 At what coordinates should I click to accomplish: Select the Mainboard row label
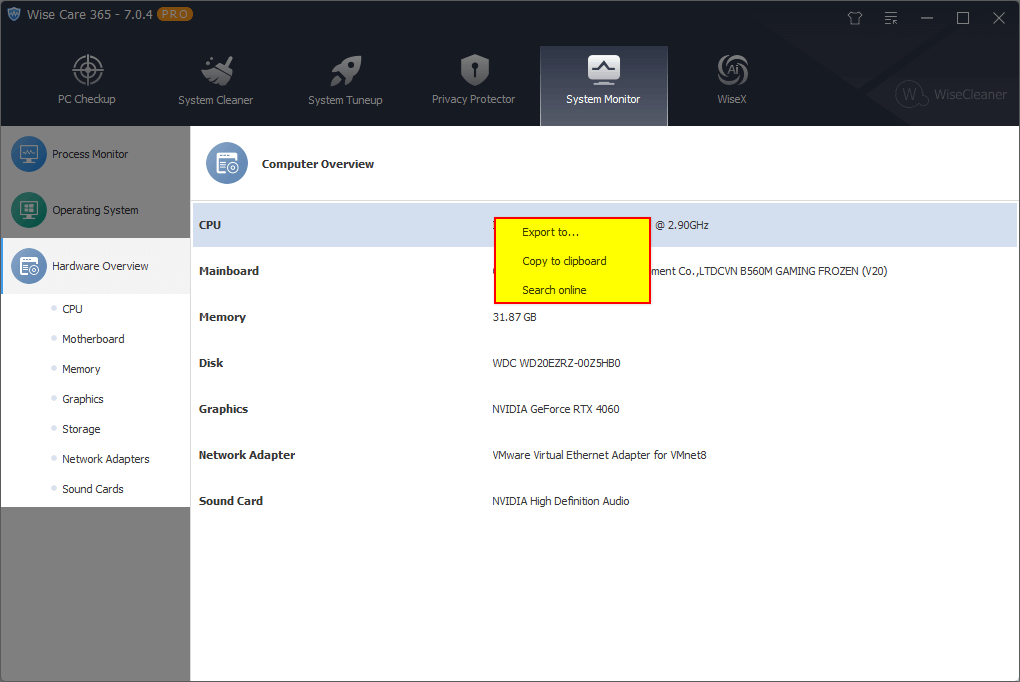229,271
